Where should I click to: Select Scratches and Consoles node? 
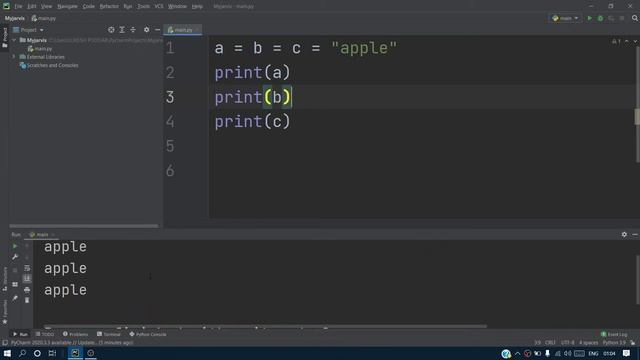click(x=49, y=65)
